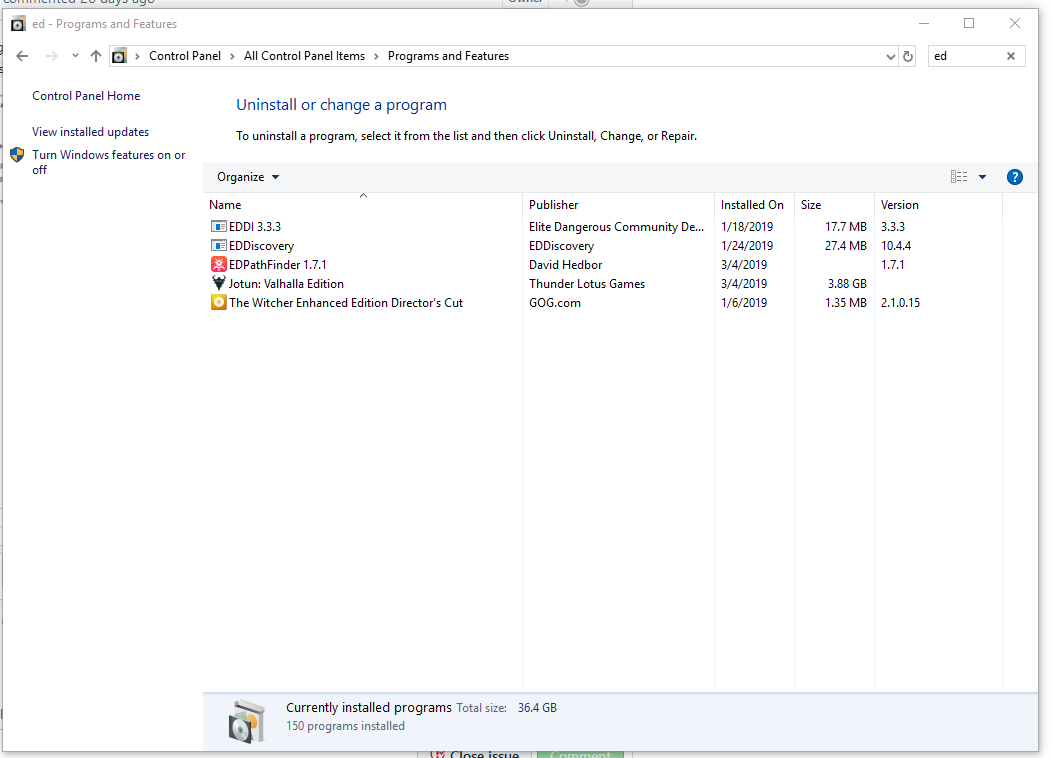The width and height of the screenshot is (1052, 758).
Task: Click the EDDiscovery program icon
Action: click(218, 246)
